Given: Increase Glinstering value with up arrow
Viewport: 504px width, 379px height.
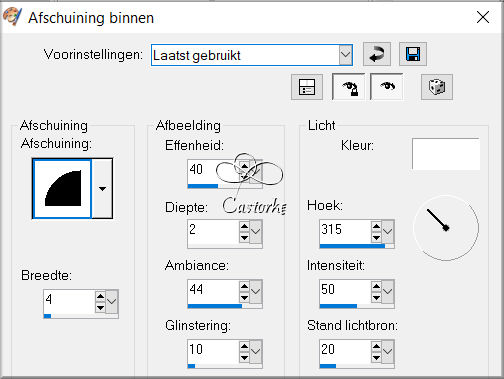Looking at the screenshot, I should click(244, 346).
